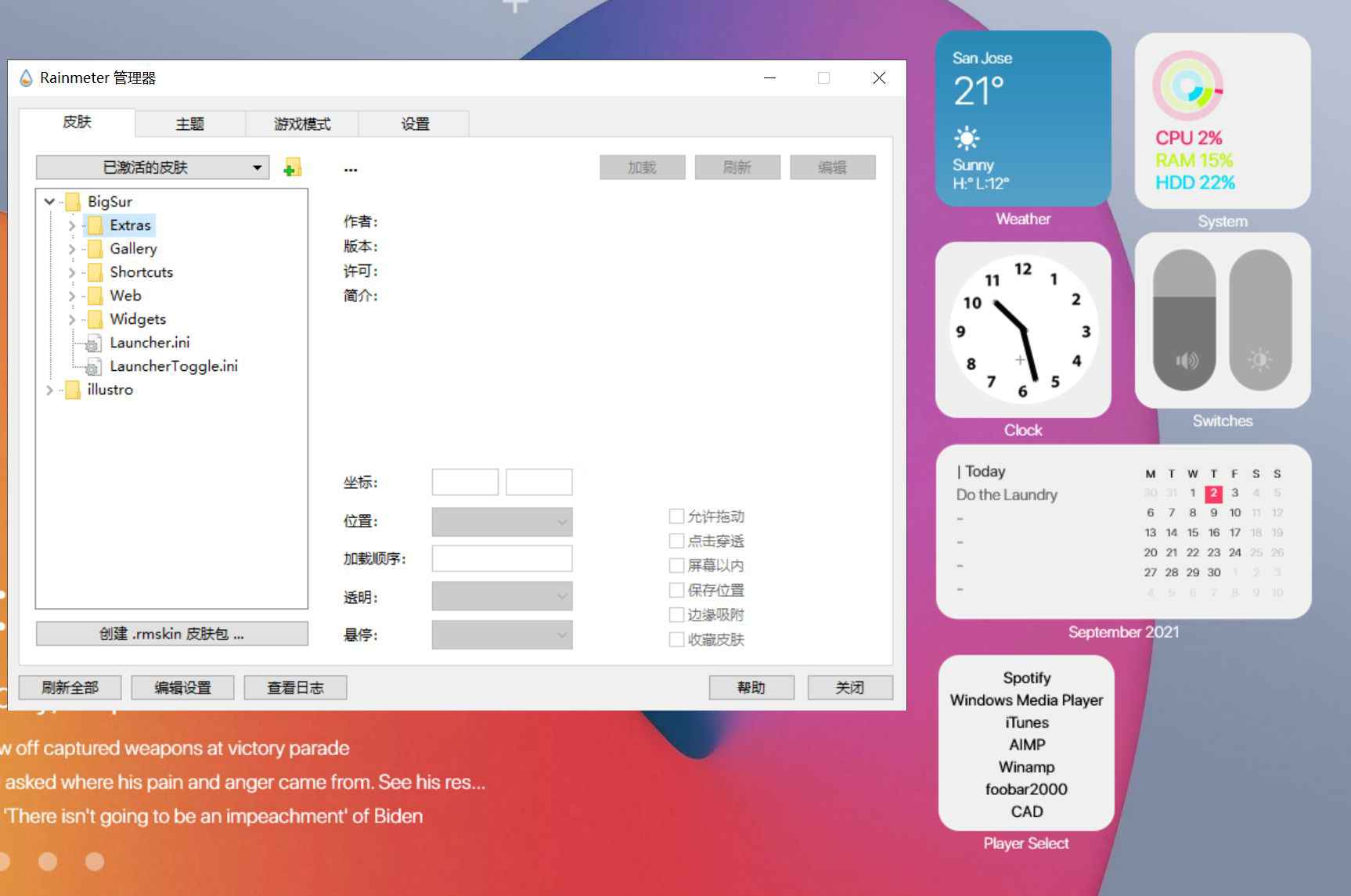Expand the Widgets folder in the skin tree

point(72,318)
